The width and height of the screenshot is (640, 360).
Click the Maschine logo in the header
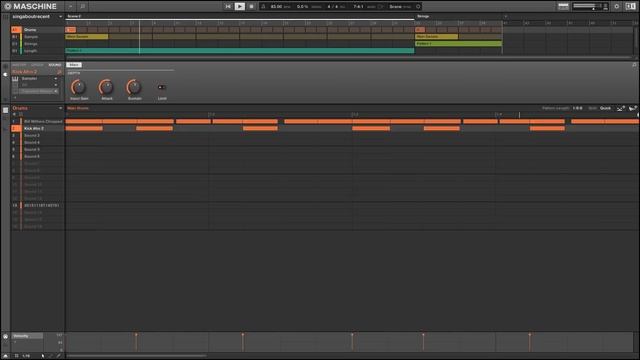[x=31, y=6]
